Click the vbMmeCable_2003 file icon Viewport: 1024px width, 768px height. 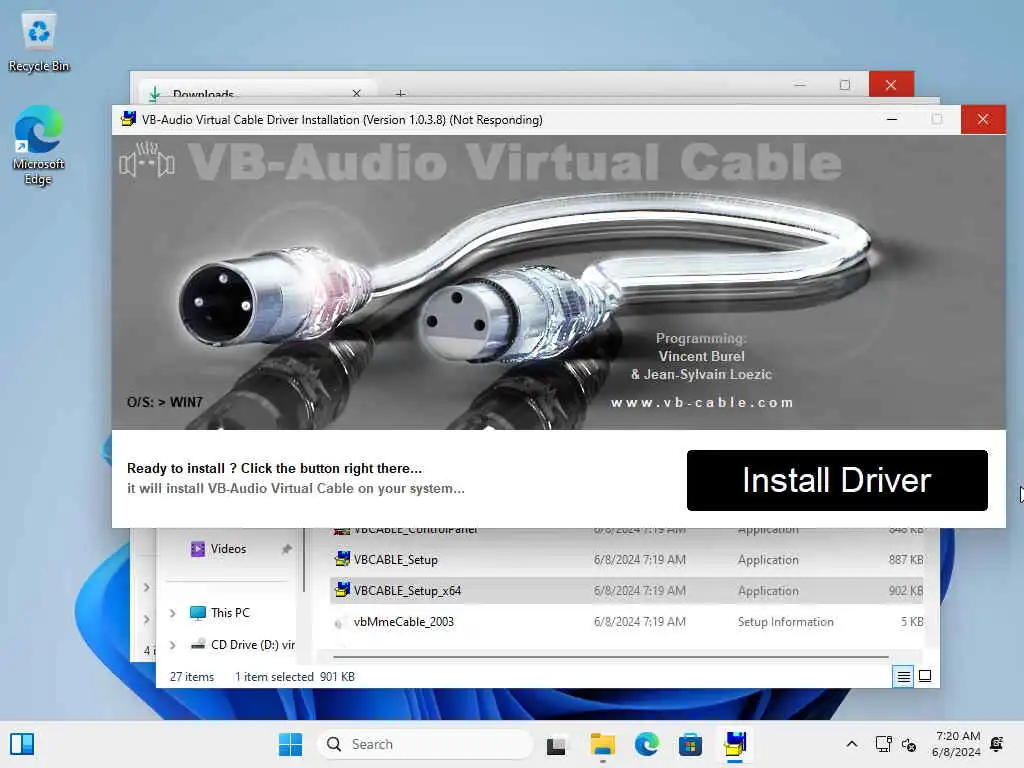pyautogui.click(x=340, y=622)
